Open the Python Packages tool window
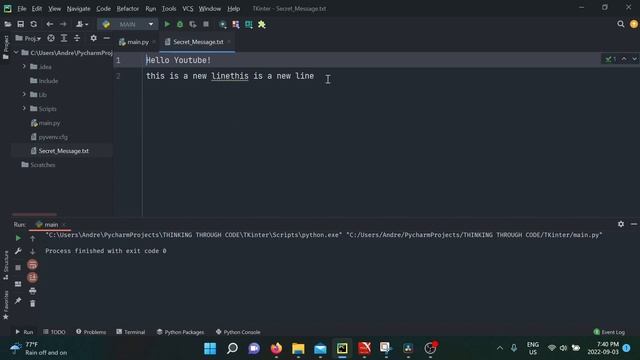Viewport: 640px width, 360px height. [180, 332]
